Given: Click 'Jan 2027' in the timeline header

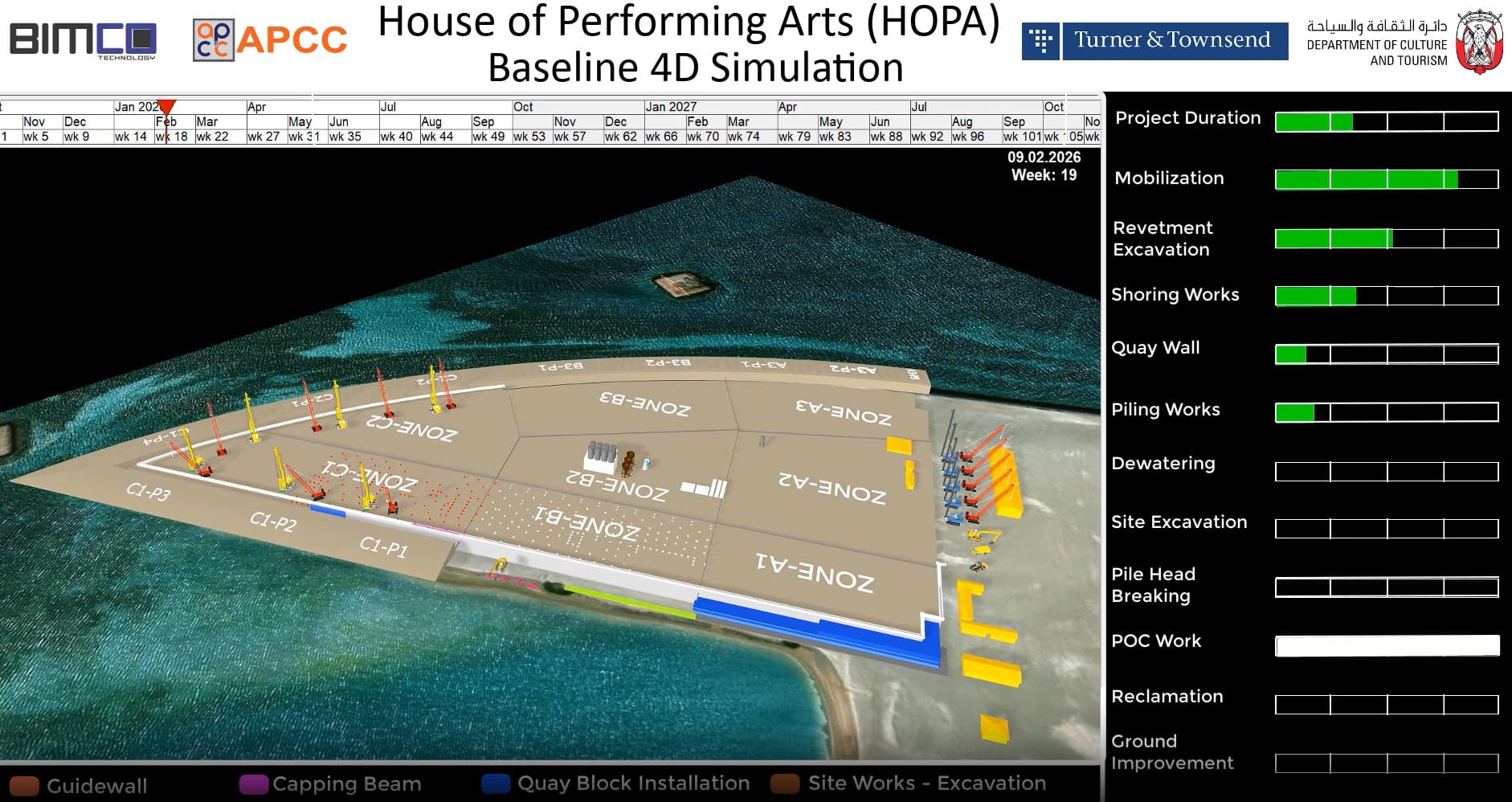Looking at the screenshot, I should [x=671, y=107].
